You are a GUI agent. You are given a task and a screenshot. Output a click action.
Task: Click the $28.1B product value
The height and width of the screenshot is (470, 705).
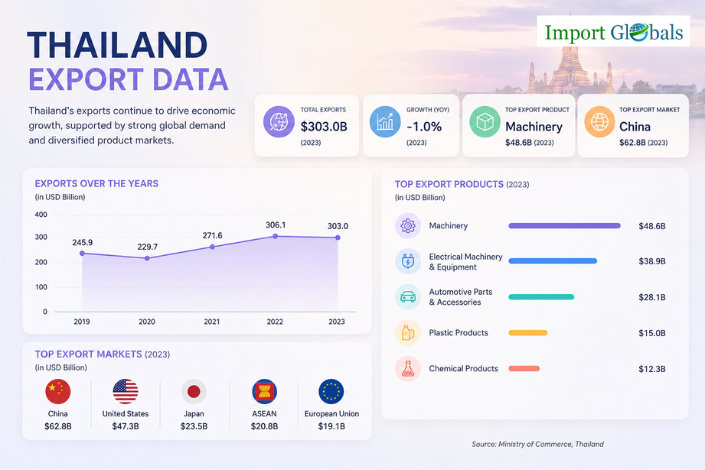point(652,297)
